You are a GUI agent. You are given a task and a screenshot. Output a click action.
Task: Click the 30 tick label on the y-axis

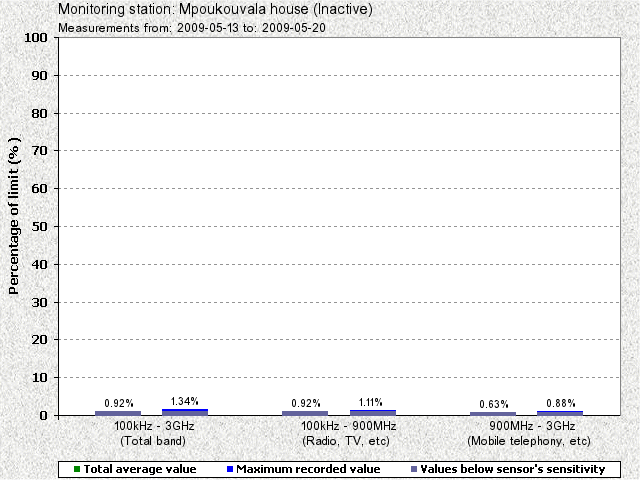(x=40, y=302)
